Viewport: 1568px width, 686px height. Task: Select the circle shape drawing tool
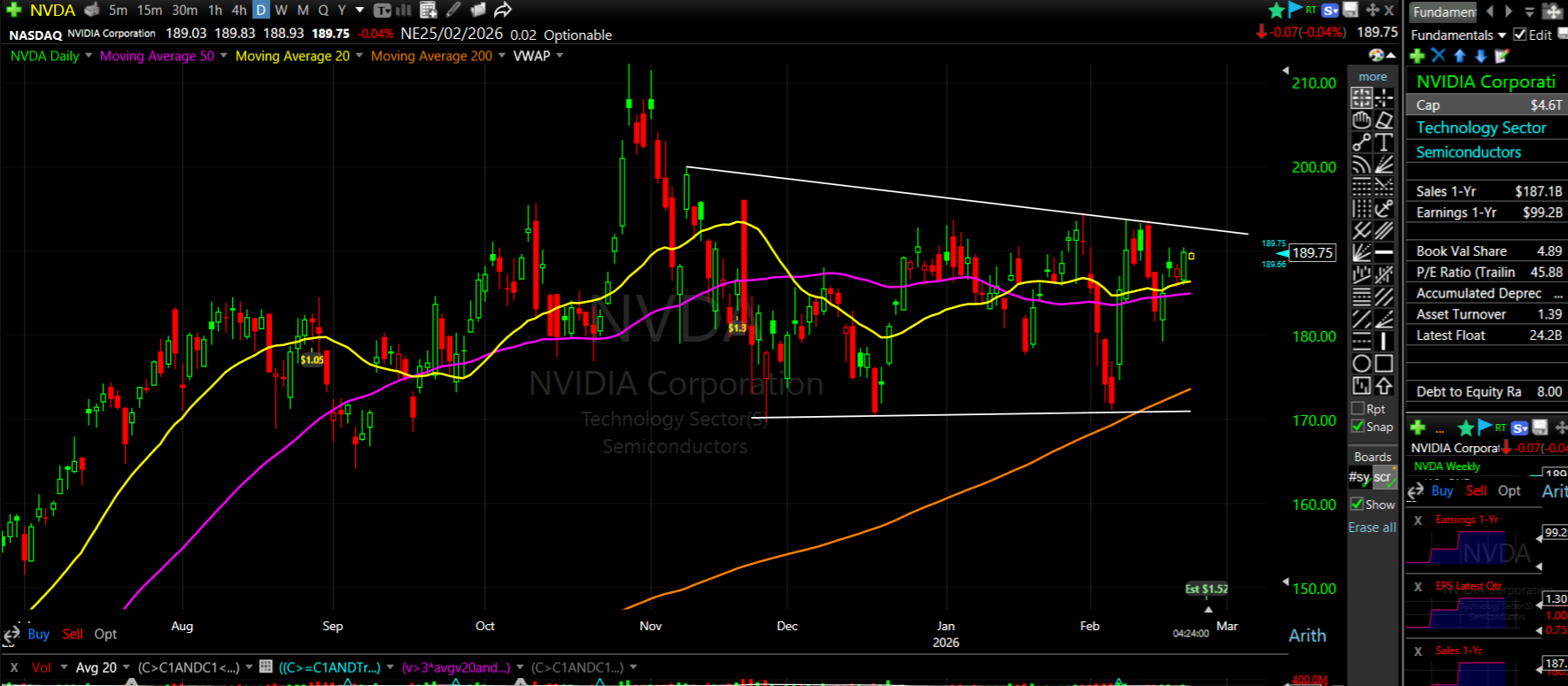click(1362, 363)
